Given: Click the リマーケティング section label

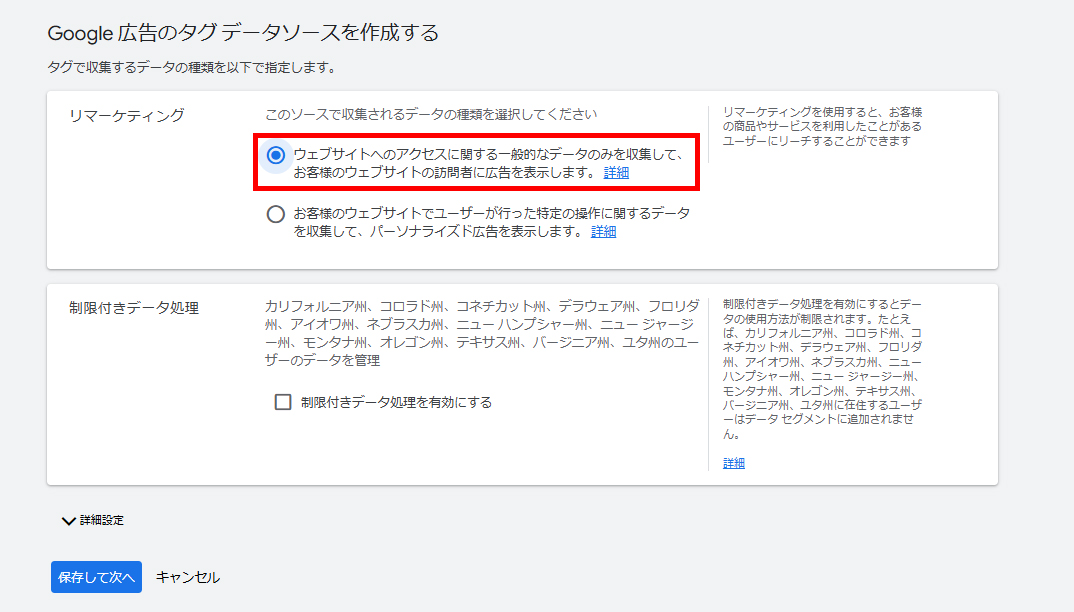Looking at the screenshot, I should pyautogui.click(x=126, y=115).
